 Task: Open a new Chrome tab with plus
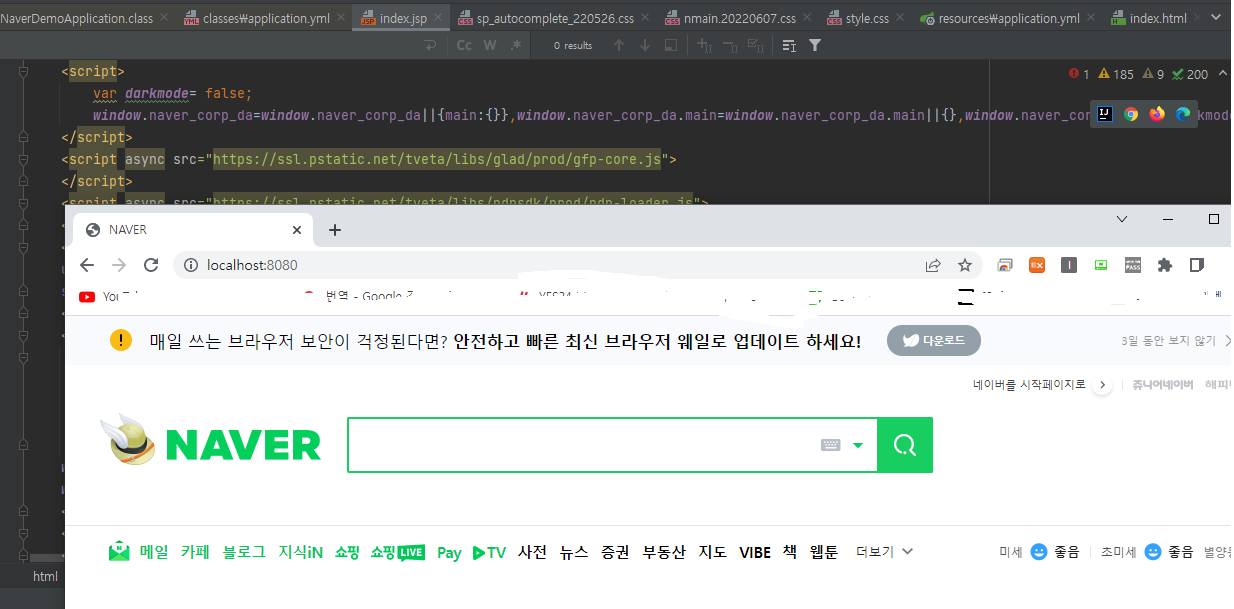pyautogui.click(x=335, y=230)
